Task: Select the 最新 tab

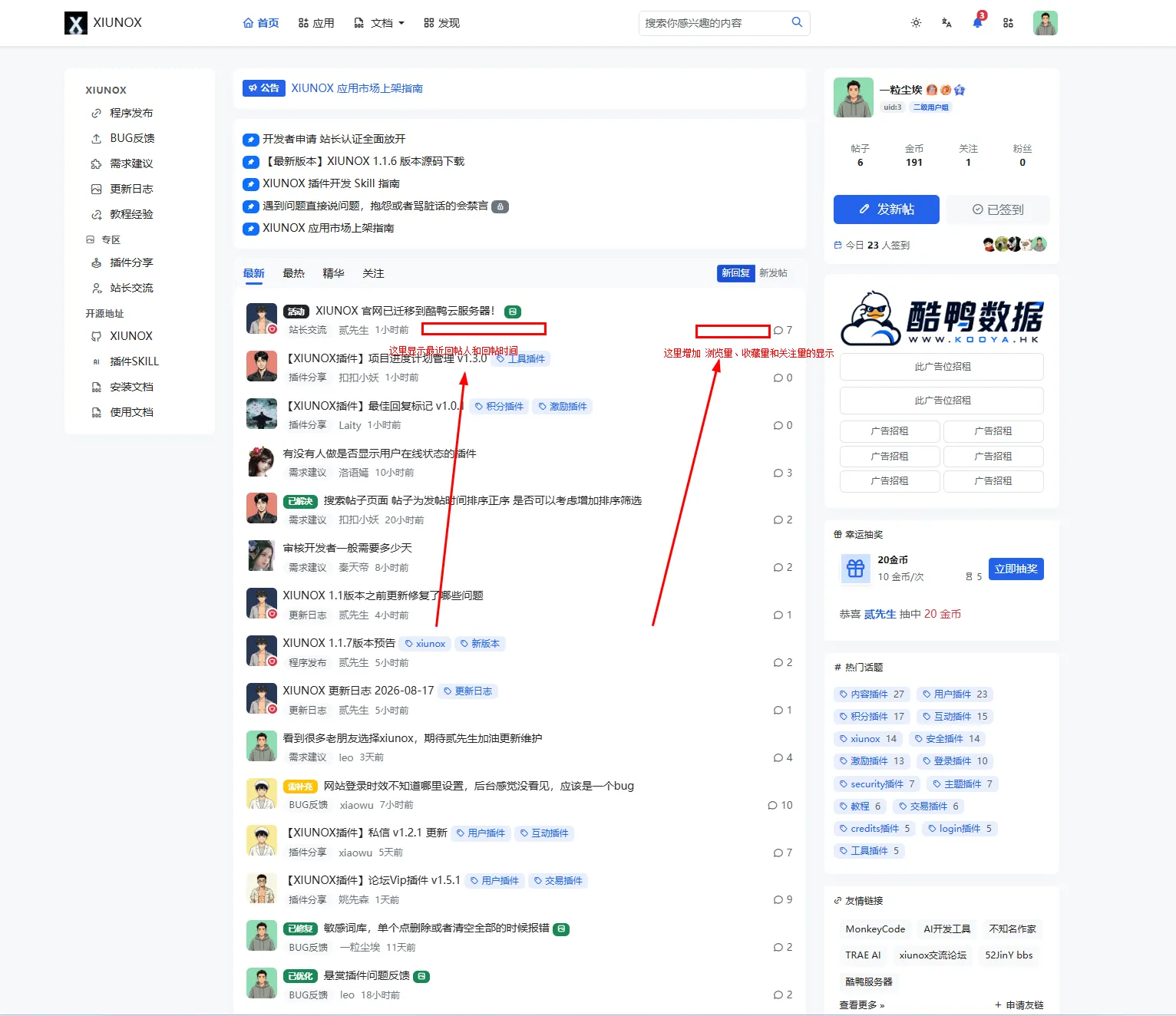Action: tap(253, 273)
